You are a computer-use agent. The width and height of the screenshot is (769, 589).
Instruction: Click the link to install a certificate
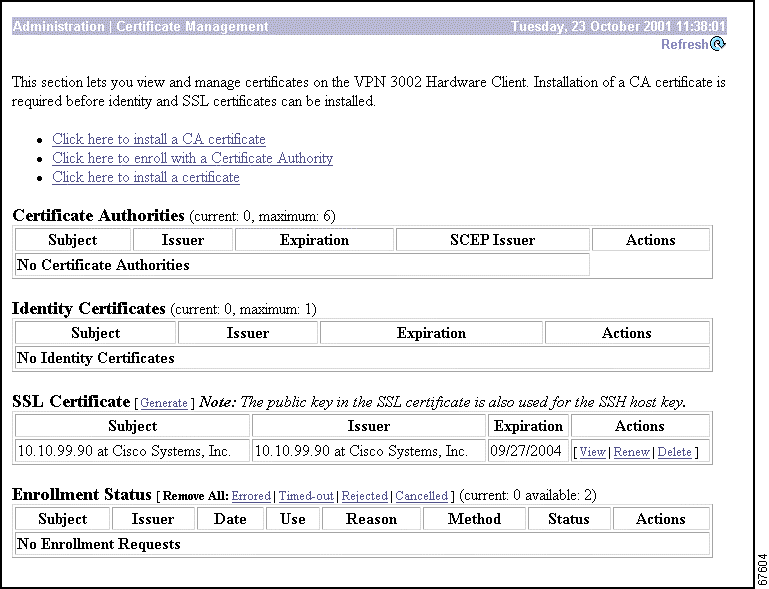tap(146, 178)
